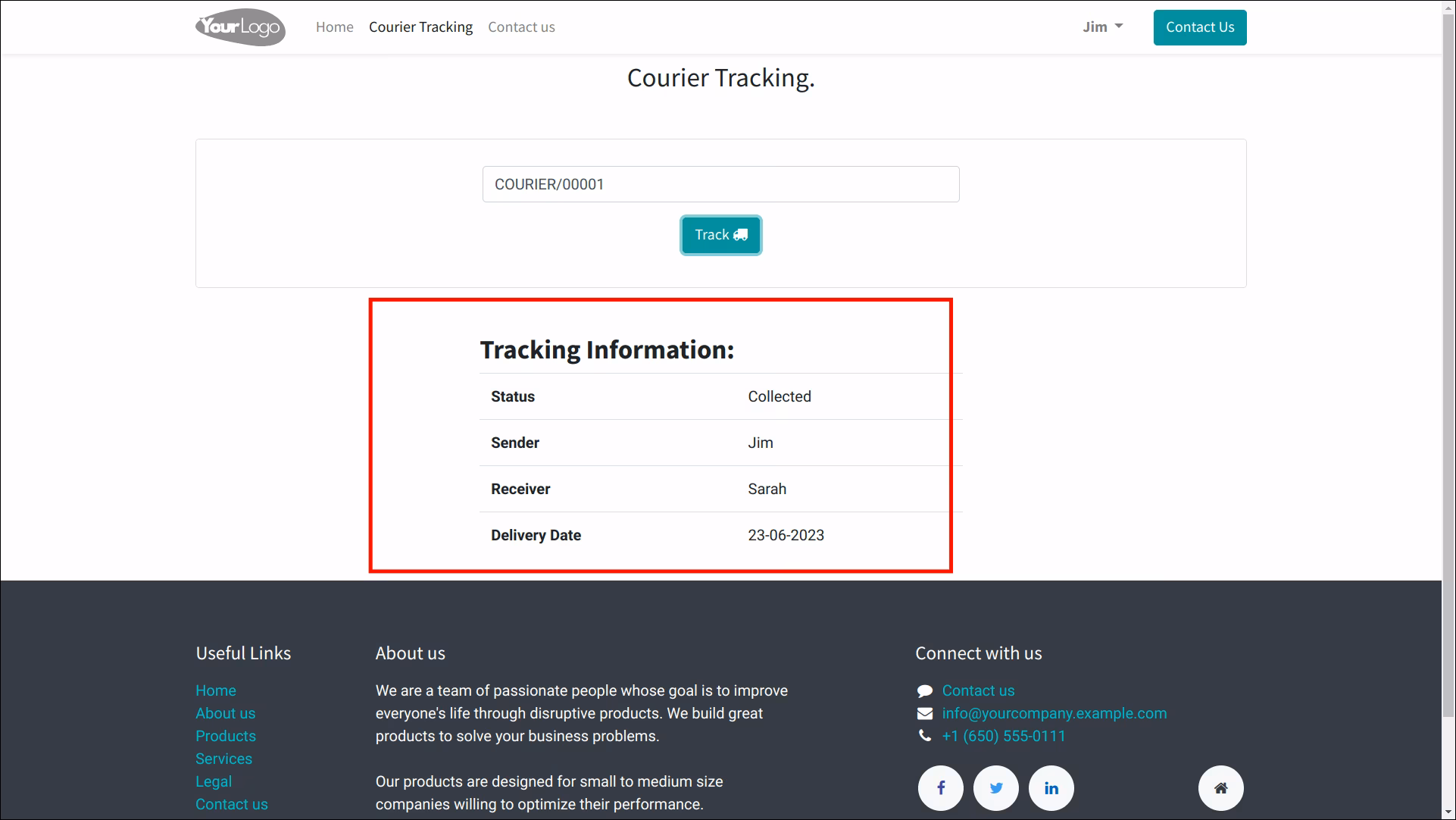The height and width of the screenshot is (820, 1456).
Task: Click the speech bubble icon beside Contact us
Action: [925, 691]
